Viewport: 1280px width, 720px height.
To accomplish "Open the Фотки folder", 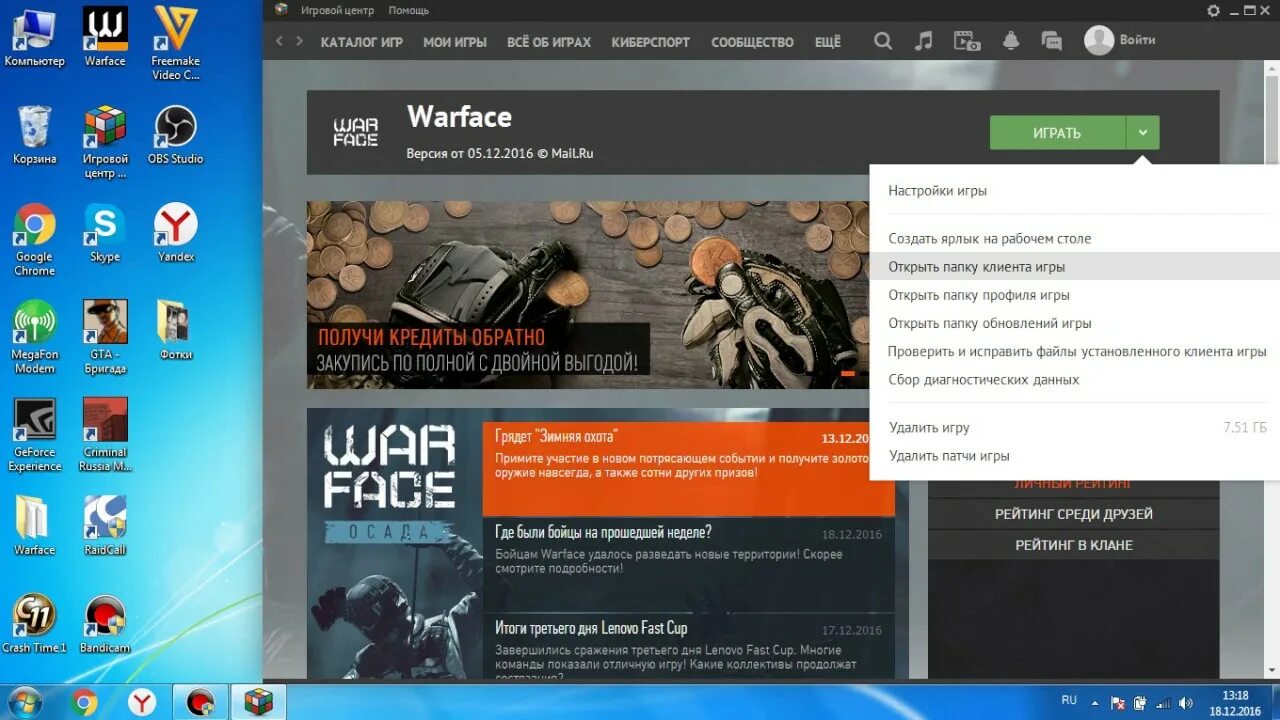I will 175,331.
